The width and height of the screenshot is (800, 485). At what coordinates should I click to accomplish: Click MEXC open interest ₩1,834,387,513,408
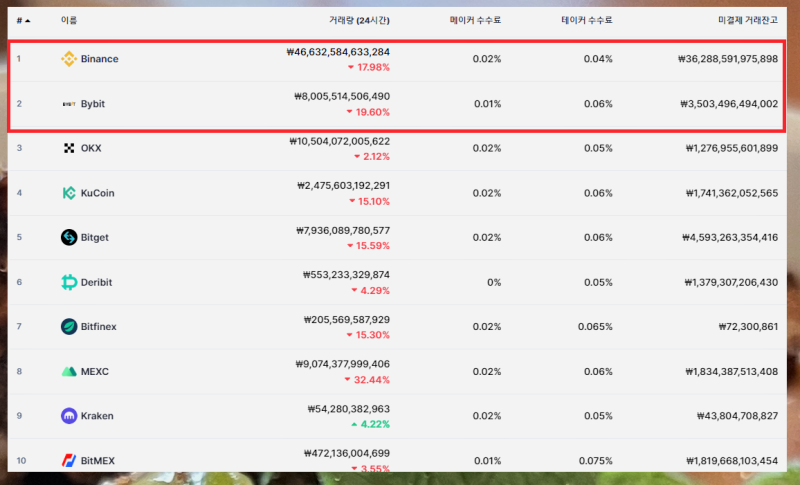click(732, 371)
